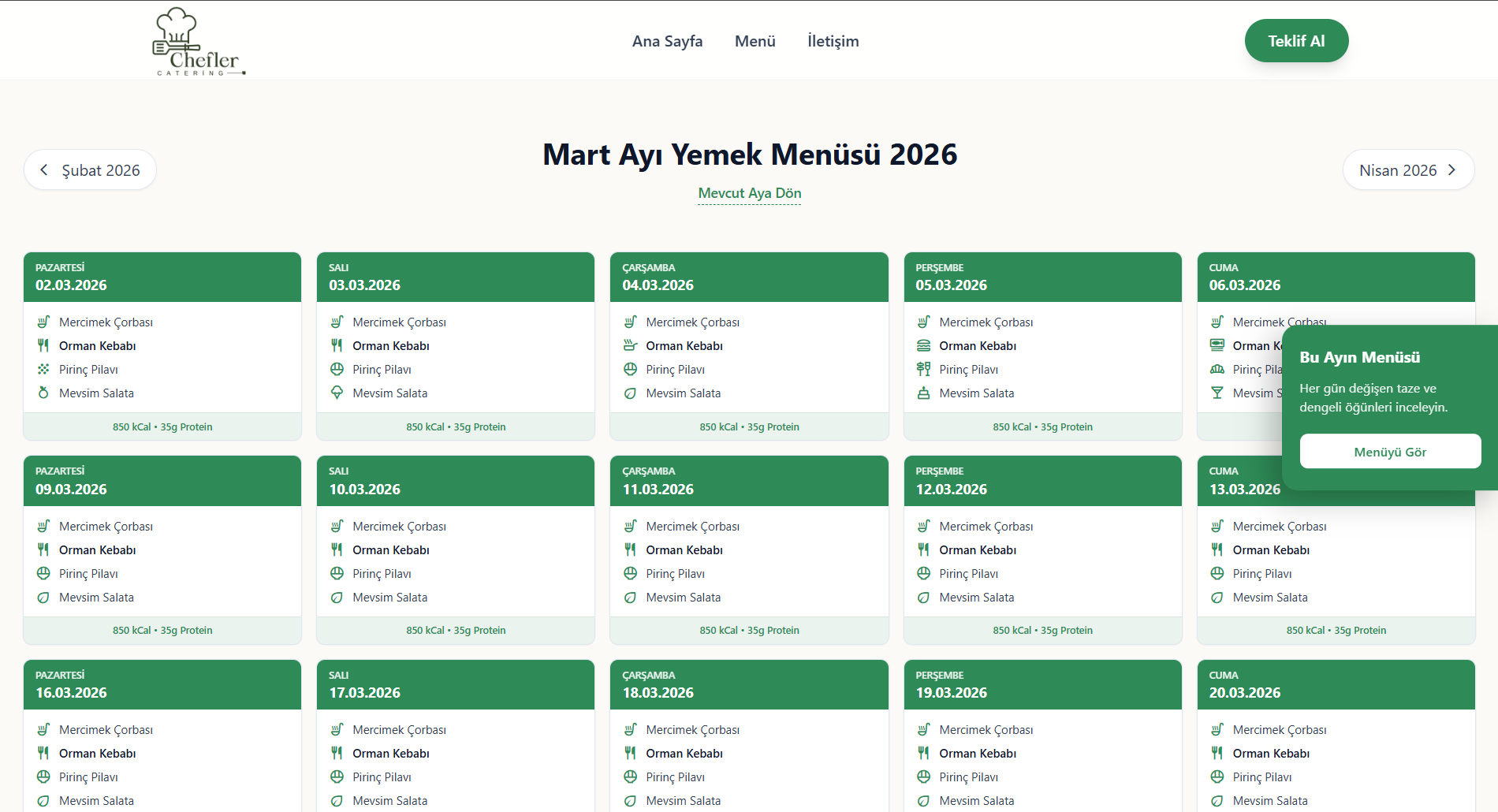Click the Pirinç Pilavı icon in the 03.03.2026 card

337,369
